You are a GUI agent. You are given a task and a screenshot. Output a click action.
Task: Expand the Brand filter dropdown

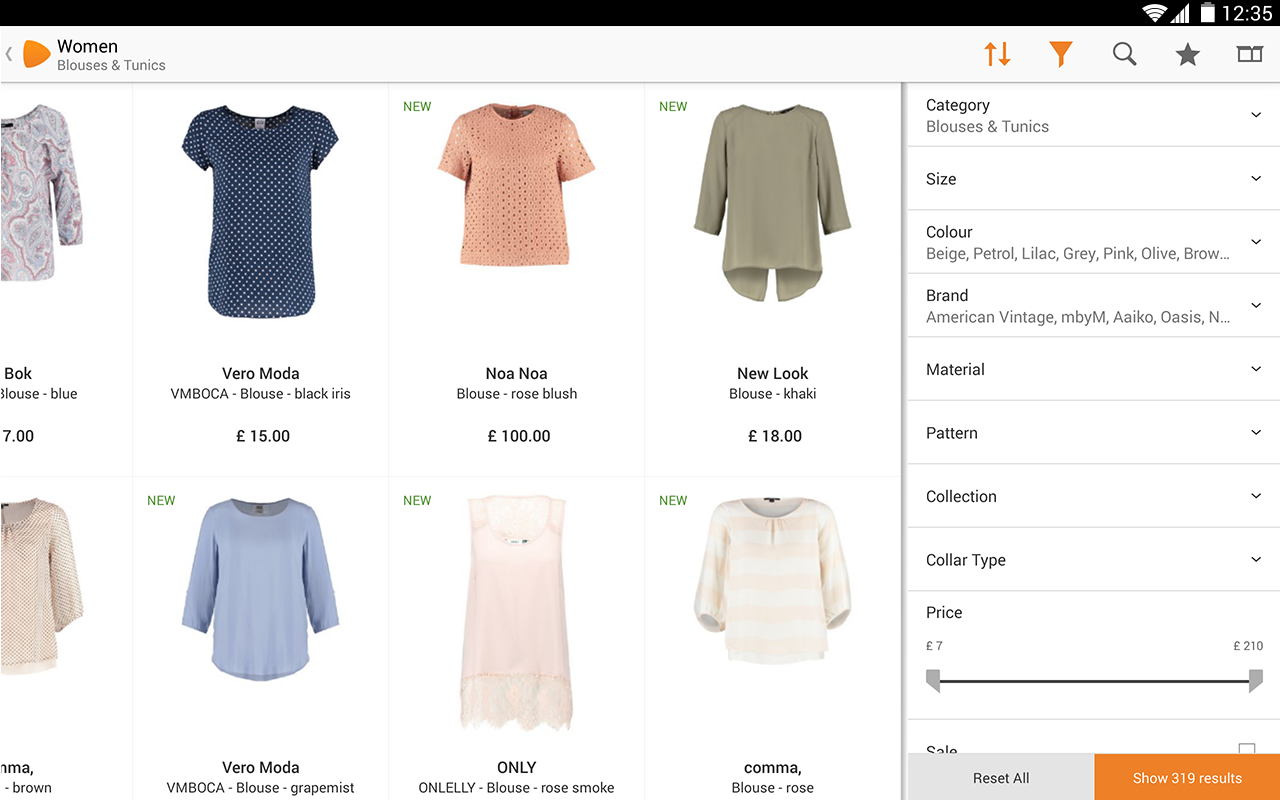coord(1092,306)
